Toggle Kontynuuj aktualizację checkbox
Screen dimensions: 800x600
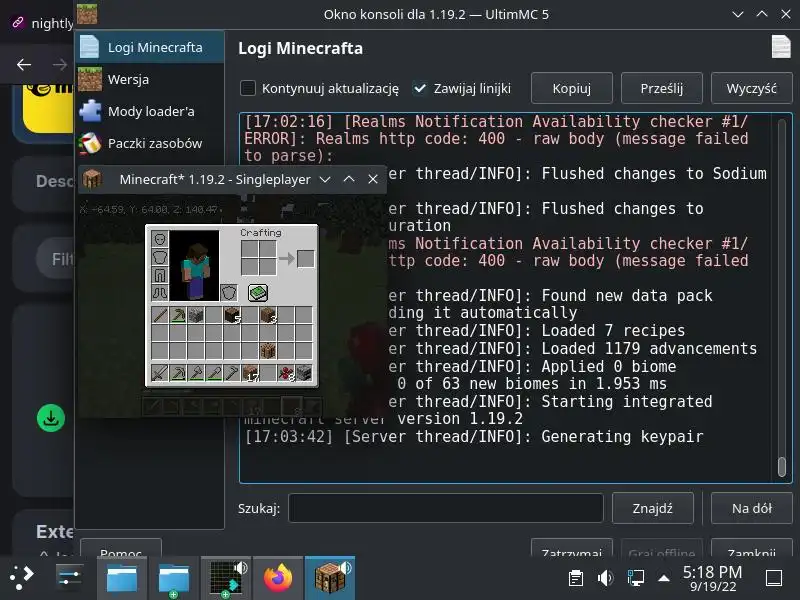pos(248,88)
